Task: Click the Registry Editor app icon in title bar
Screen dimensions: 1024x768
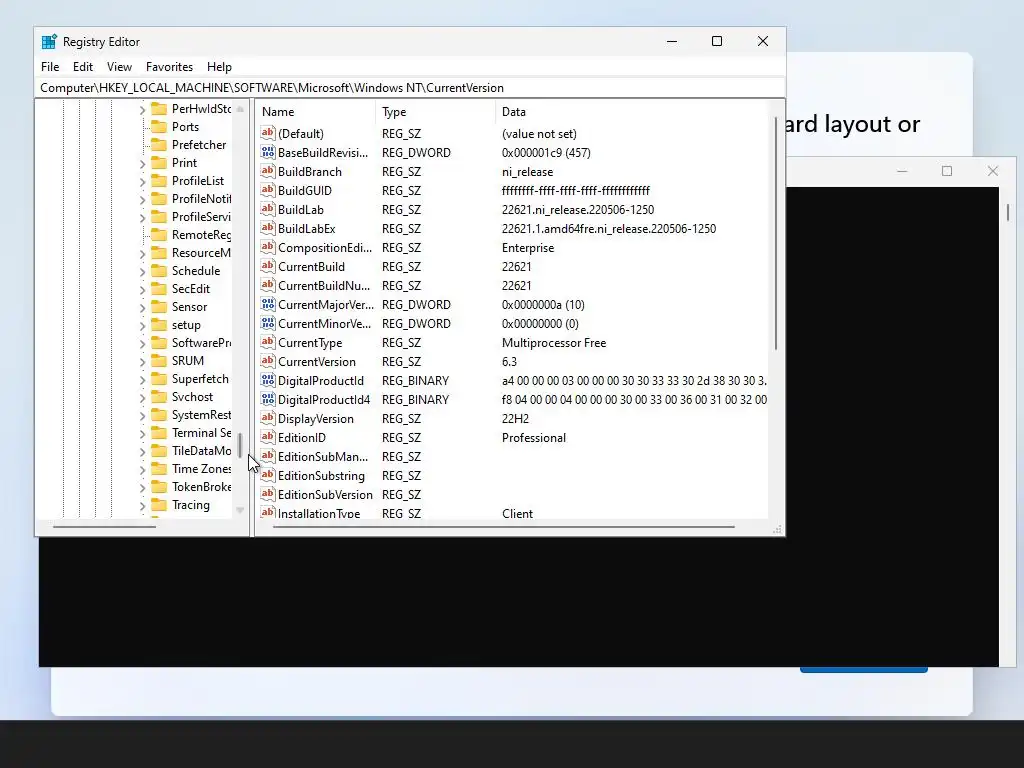Action: point(49,42)
